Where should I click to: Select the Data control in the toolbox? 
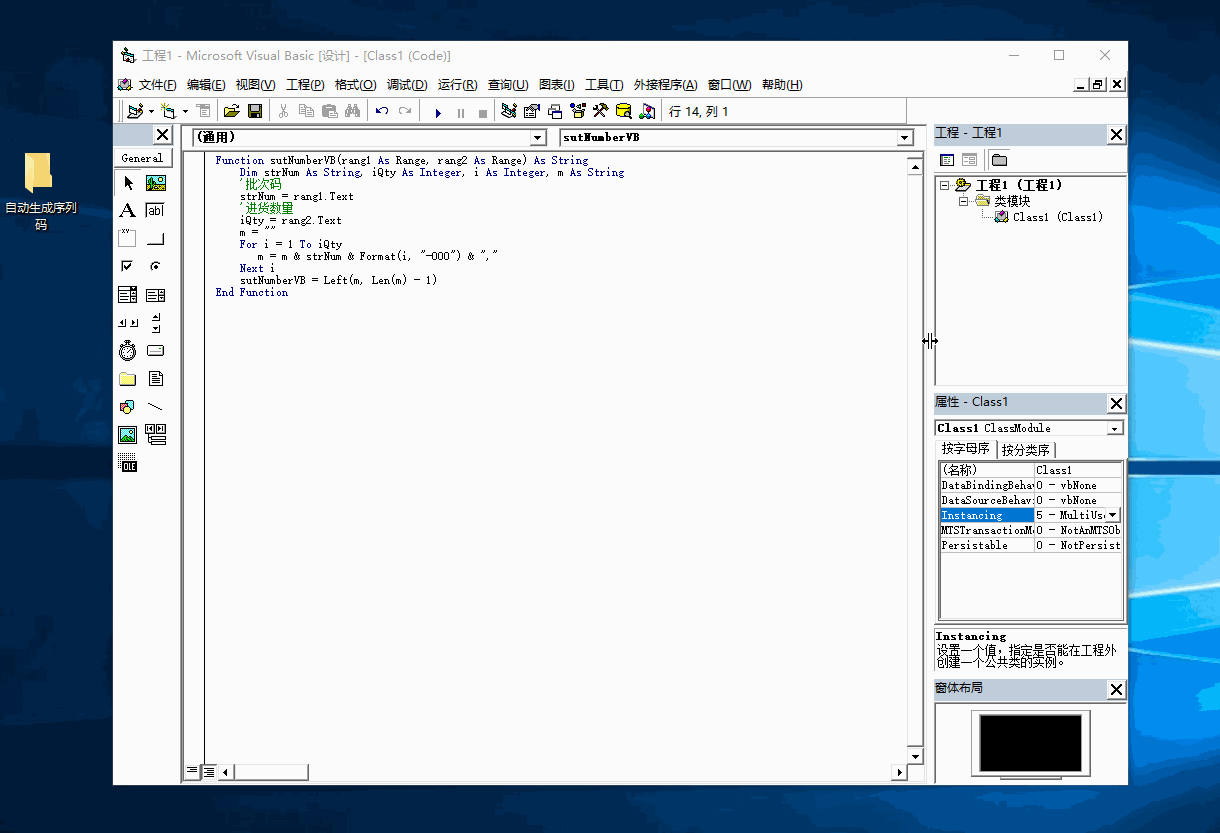[x=156, y=434]
